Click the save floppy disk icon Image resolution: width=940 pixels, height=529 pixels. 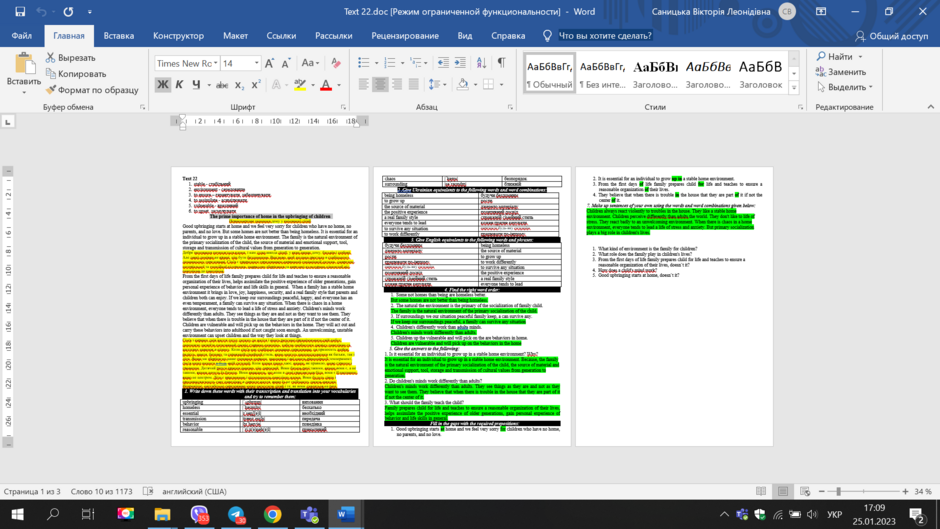(20, 11)
